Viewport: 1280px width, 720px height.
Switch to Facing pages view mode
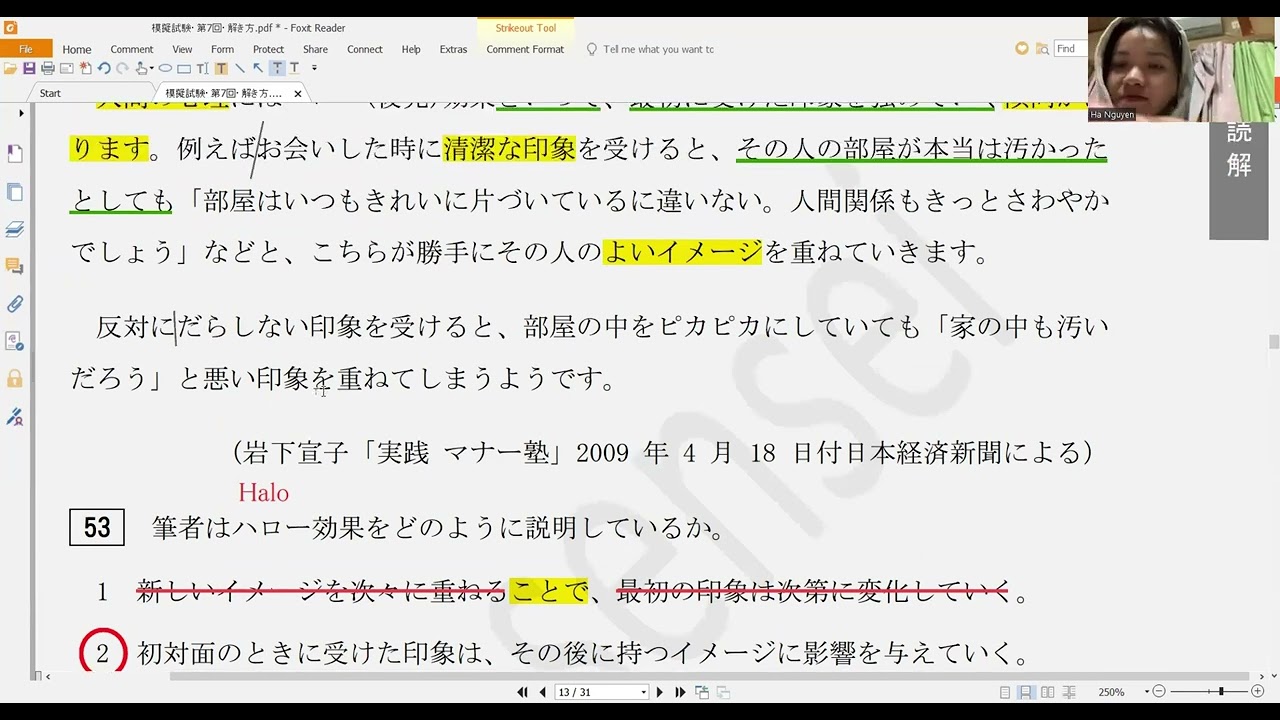(x=1048, y=692)
